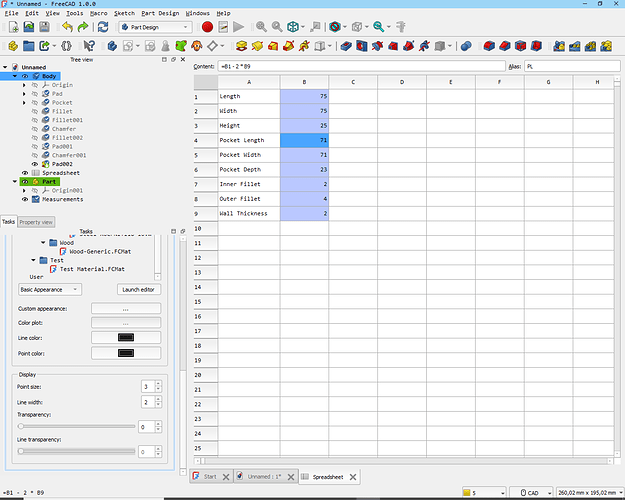Expand the Pad tree item
Image resolution: width=625 pixels, height=500 pixels.
(x=24, y=94)
